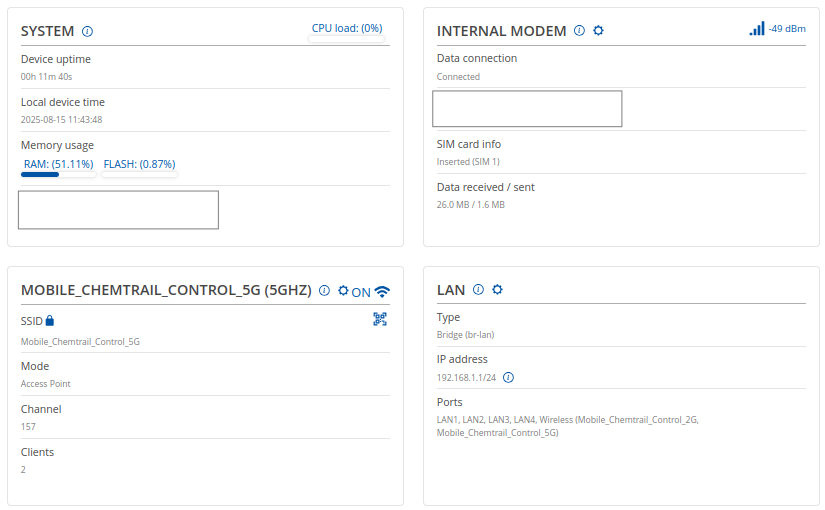Click the LAN Type label
This screenshot has width=825, height=510.
point(448,317)
